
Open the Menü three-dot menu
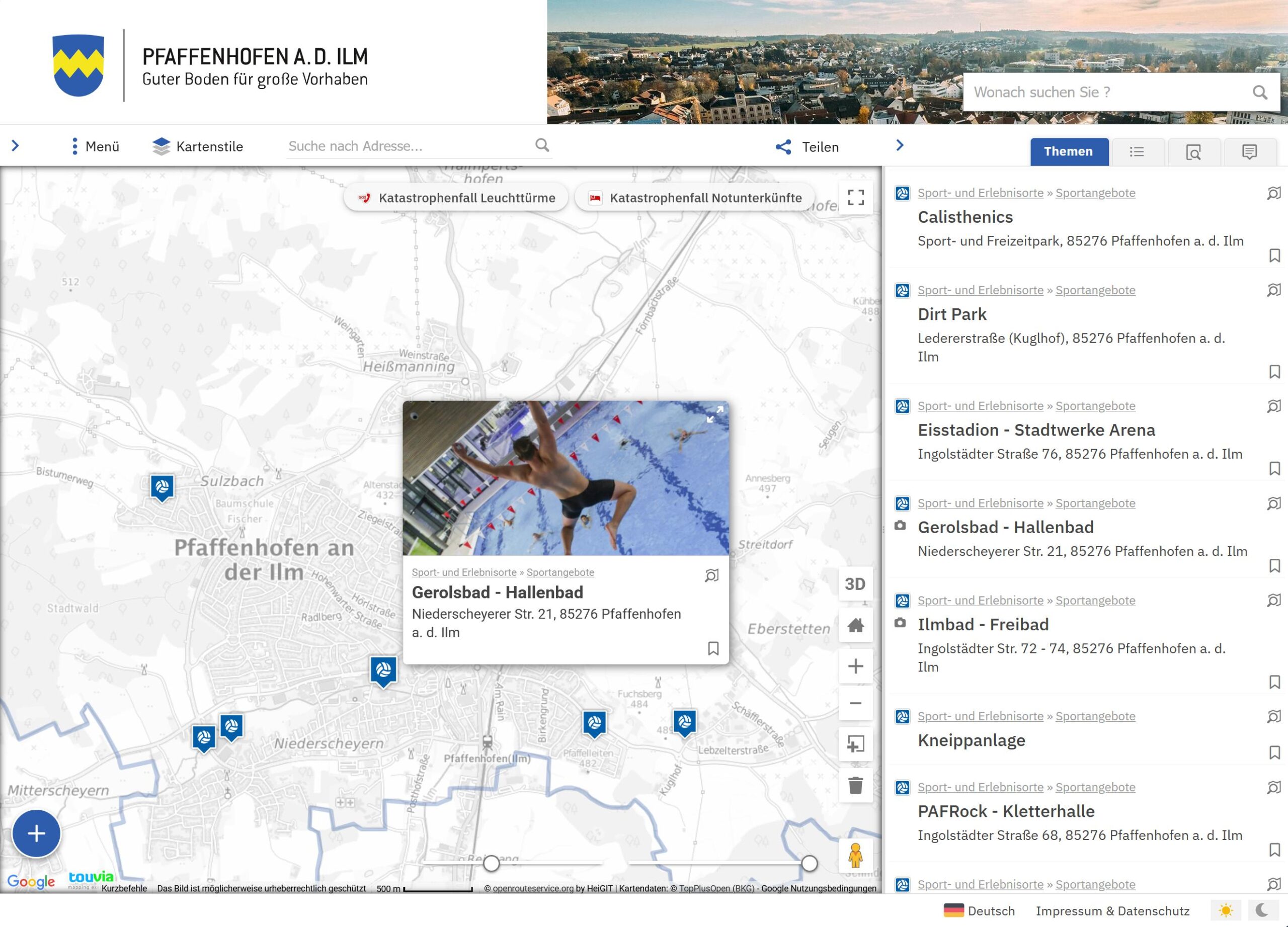[74, 146]
